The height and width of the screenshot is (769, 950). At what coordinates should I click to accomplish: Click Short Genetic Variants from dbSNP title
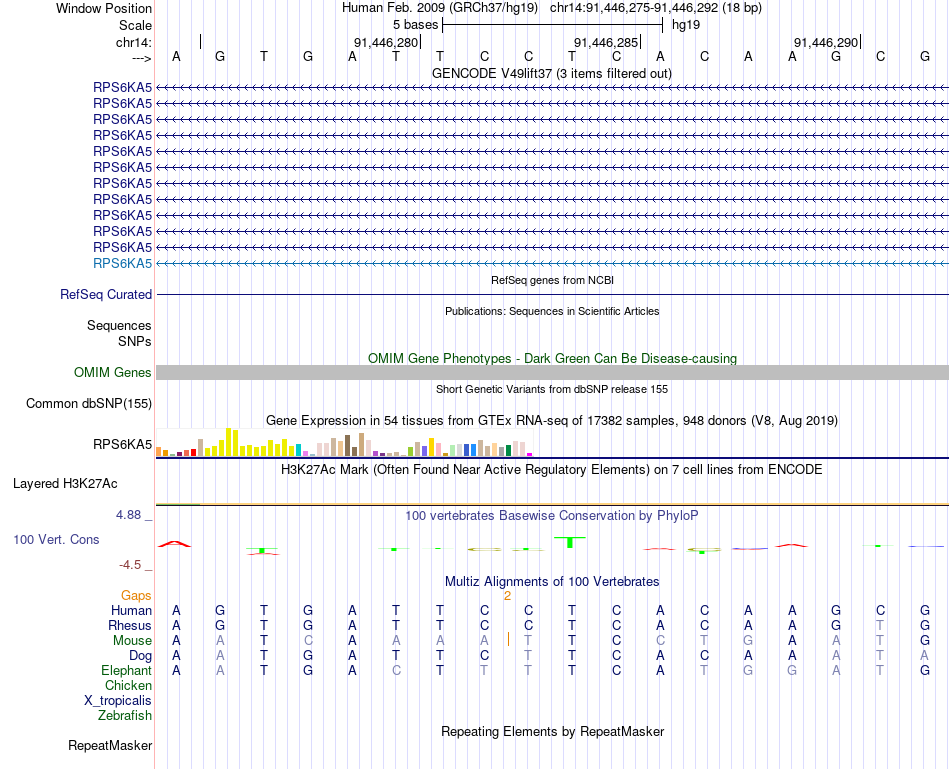pyautogui.click(x=552, y=389)
